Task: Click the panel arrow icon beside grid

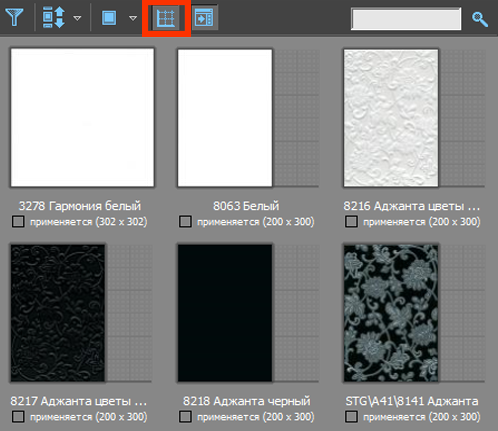Action: (x=204, y=18)
